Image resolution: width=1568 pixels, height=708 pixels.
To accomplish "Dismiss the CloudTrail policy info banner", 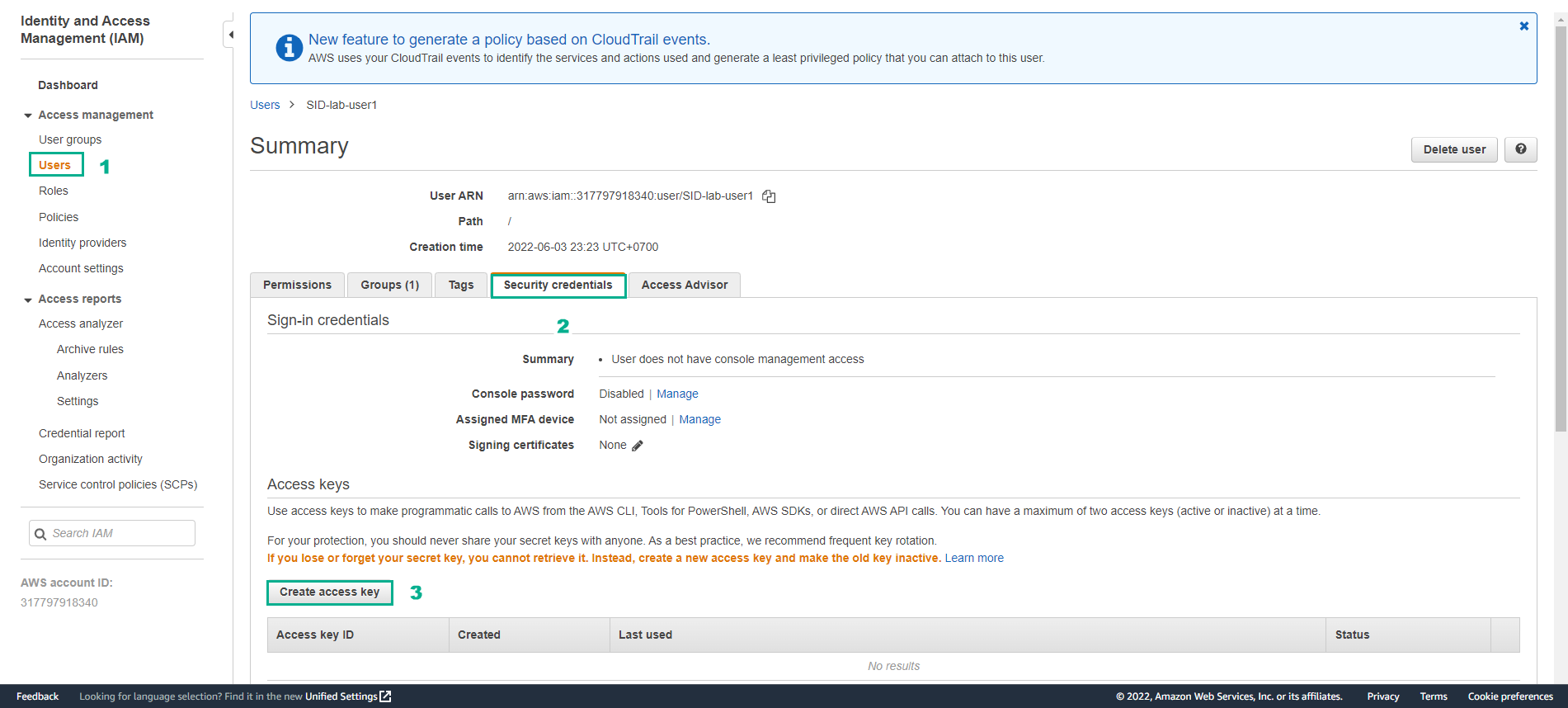I will coord(1523,26).
